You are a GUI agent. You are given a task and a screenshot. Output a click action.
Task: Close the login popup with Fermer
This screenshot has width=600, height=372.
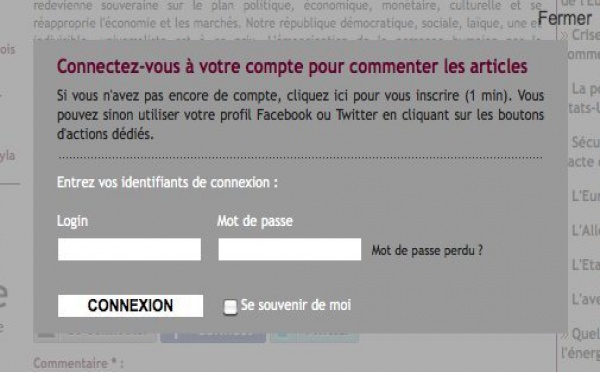(564, 18)
